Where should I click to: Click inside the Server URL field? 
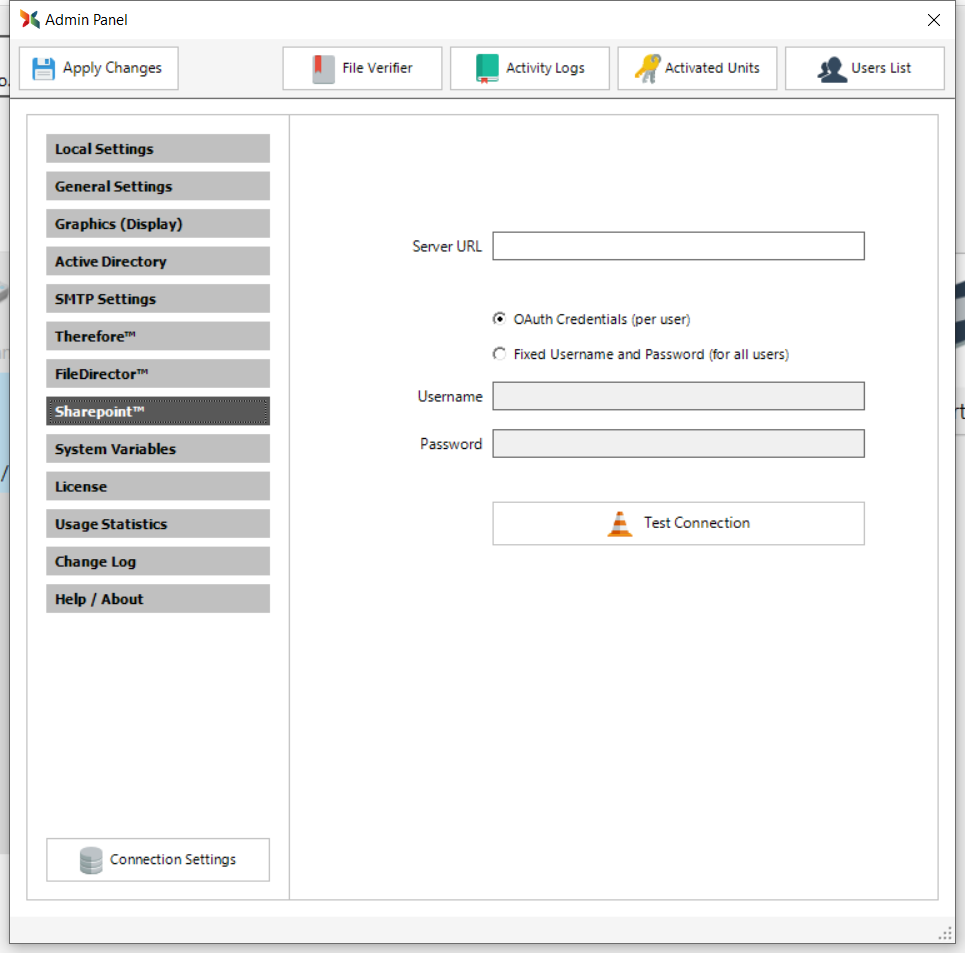pyautogui.click(x=678, y=246)
